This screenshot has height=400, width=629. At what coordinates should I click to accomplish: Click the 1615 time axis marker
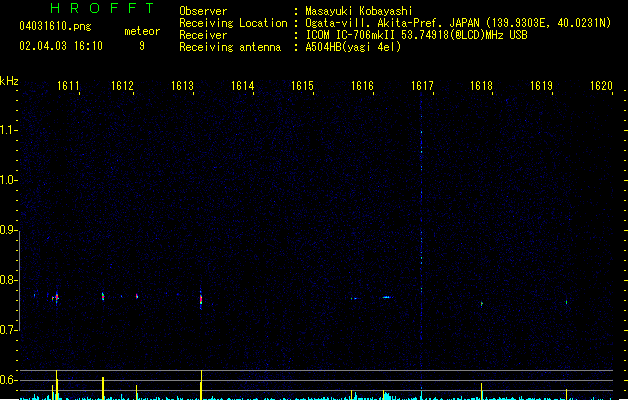pyautogui.click(x=302, y=86)
